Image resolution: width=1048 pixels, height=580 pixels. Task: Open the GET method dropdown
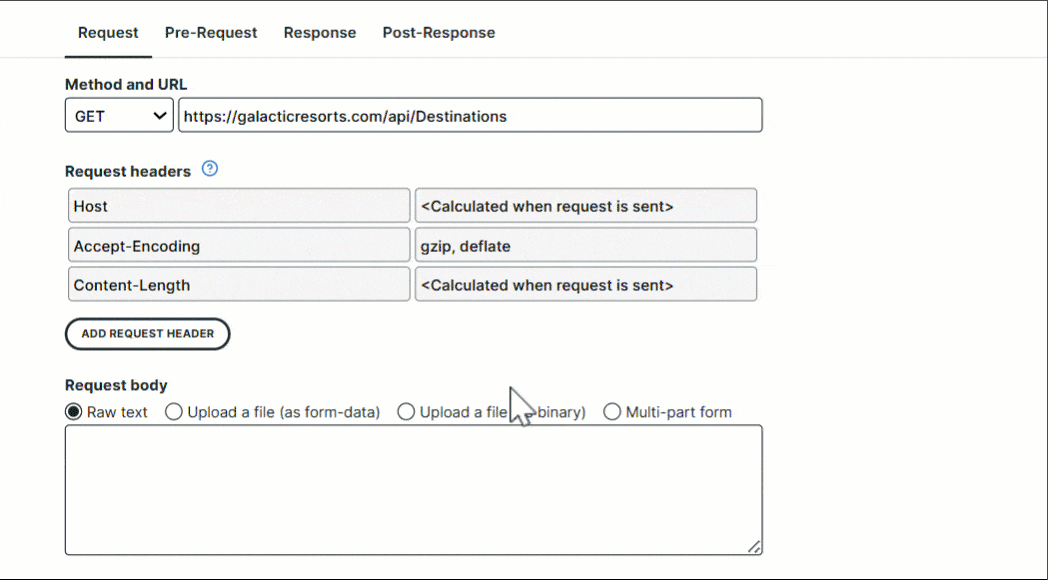120,116
